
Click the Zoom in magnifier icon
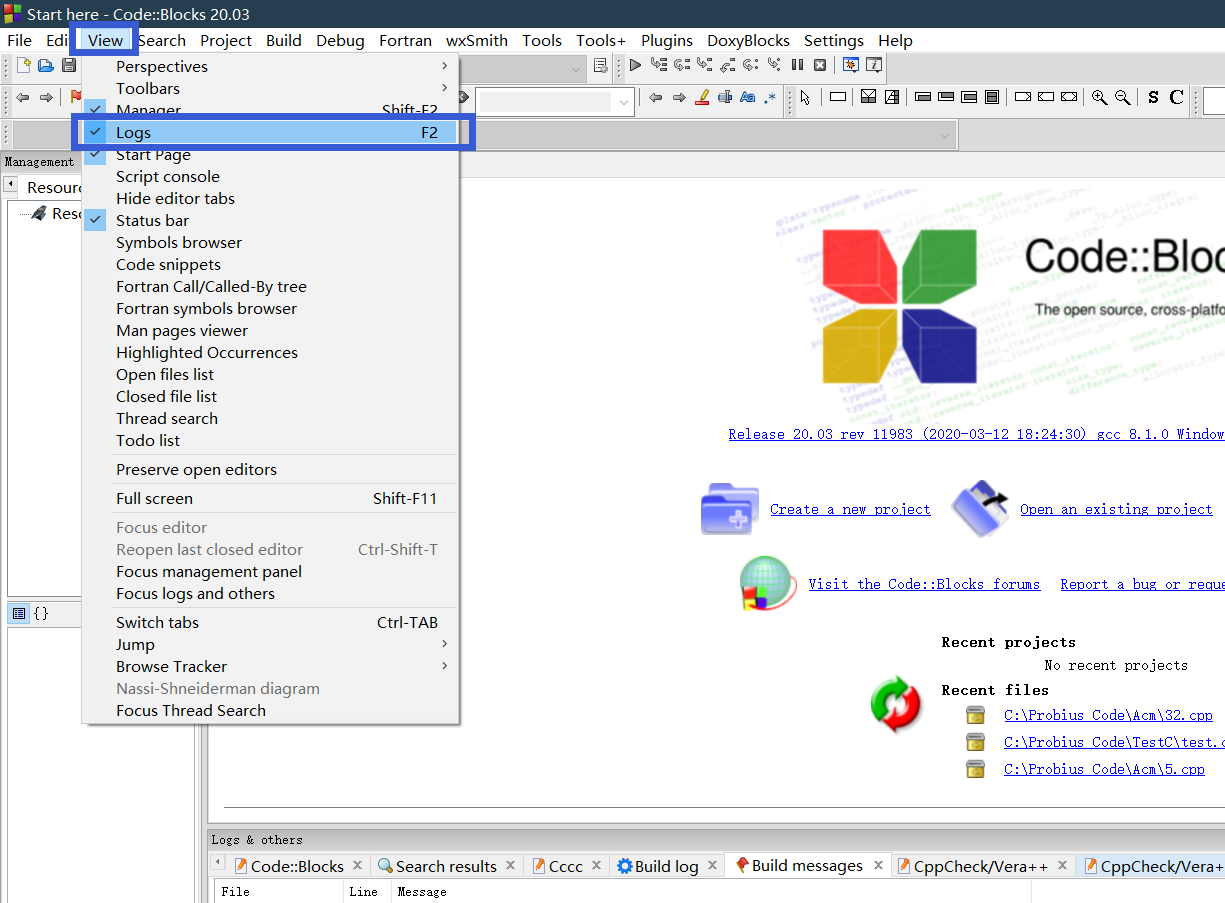click(1100, 97)
